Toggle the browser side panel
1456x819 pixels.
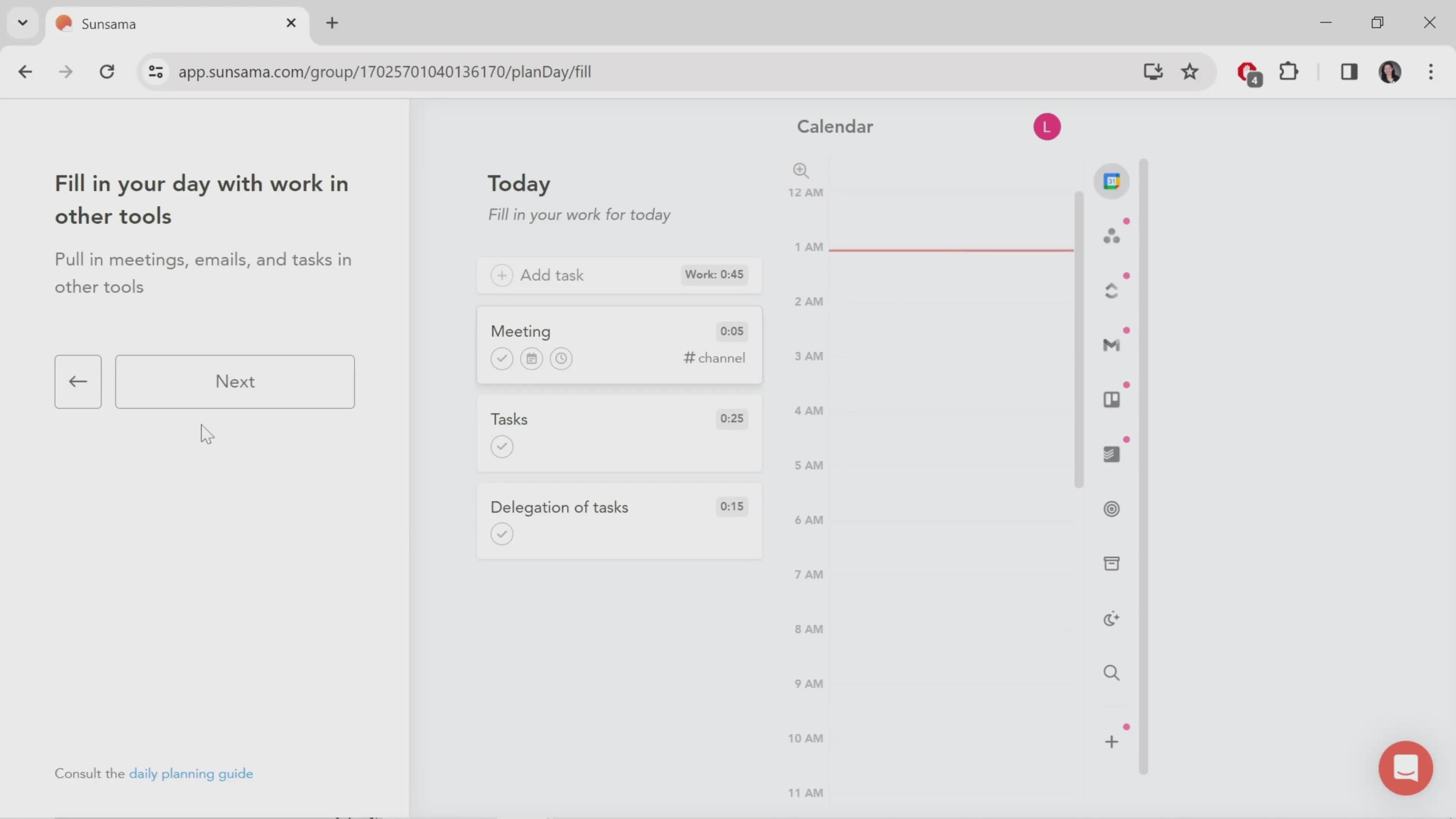point(1349,72)
